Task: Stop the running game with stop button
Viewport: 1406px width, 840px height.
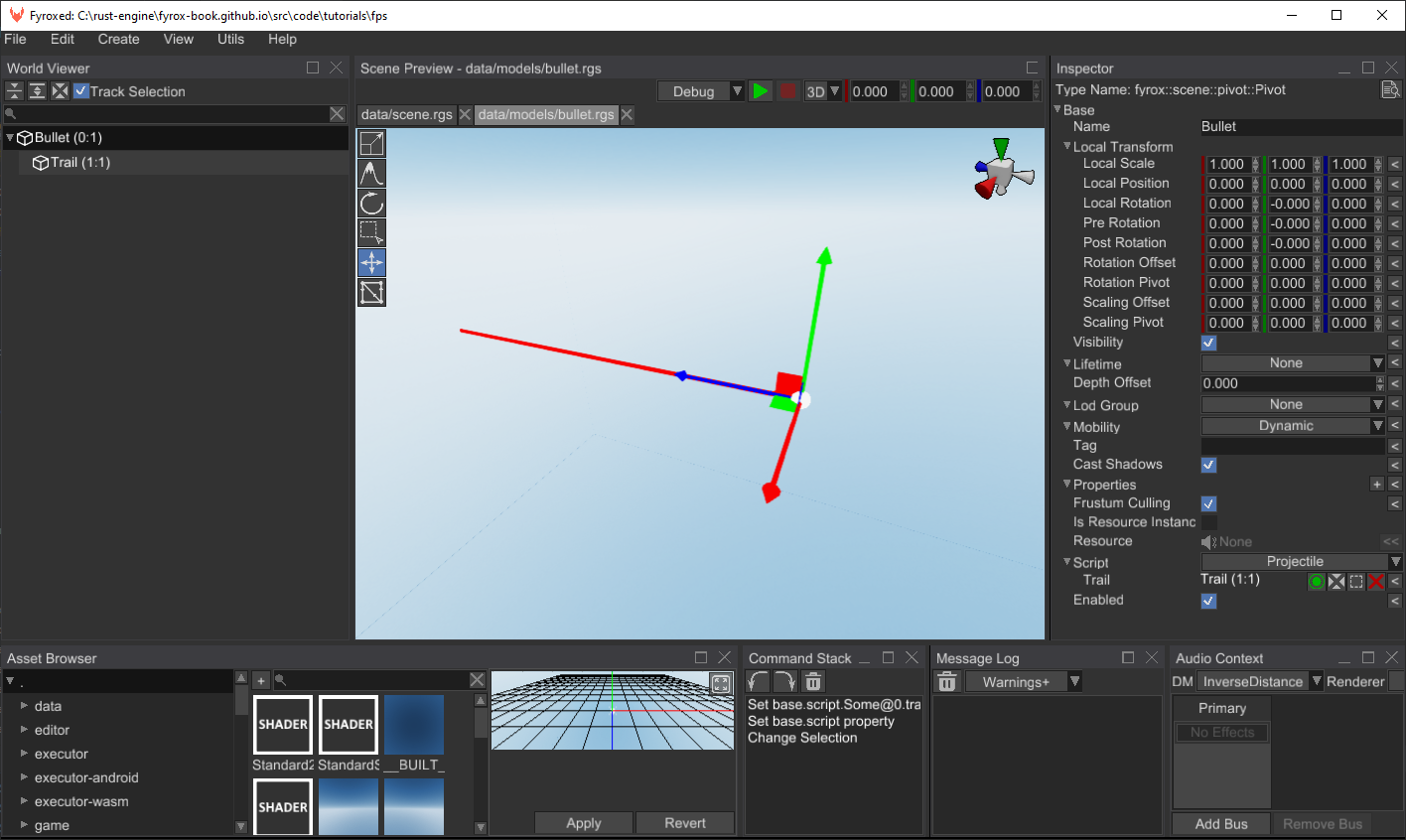Action: [788, 91]
